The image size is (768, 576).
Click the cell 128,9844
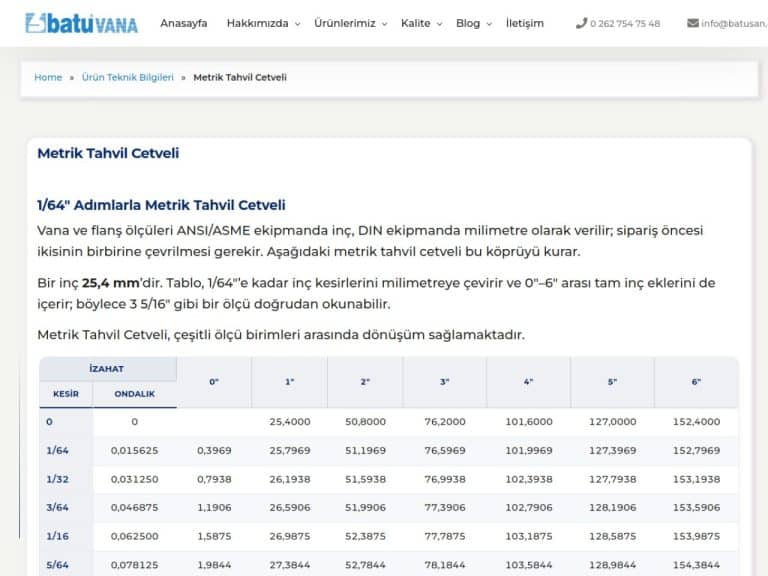click(x=613, y=565)
